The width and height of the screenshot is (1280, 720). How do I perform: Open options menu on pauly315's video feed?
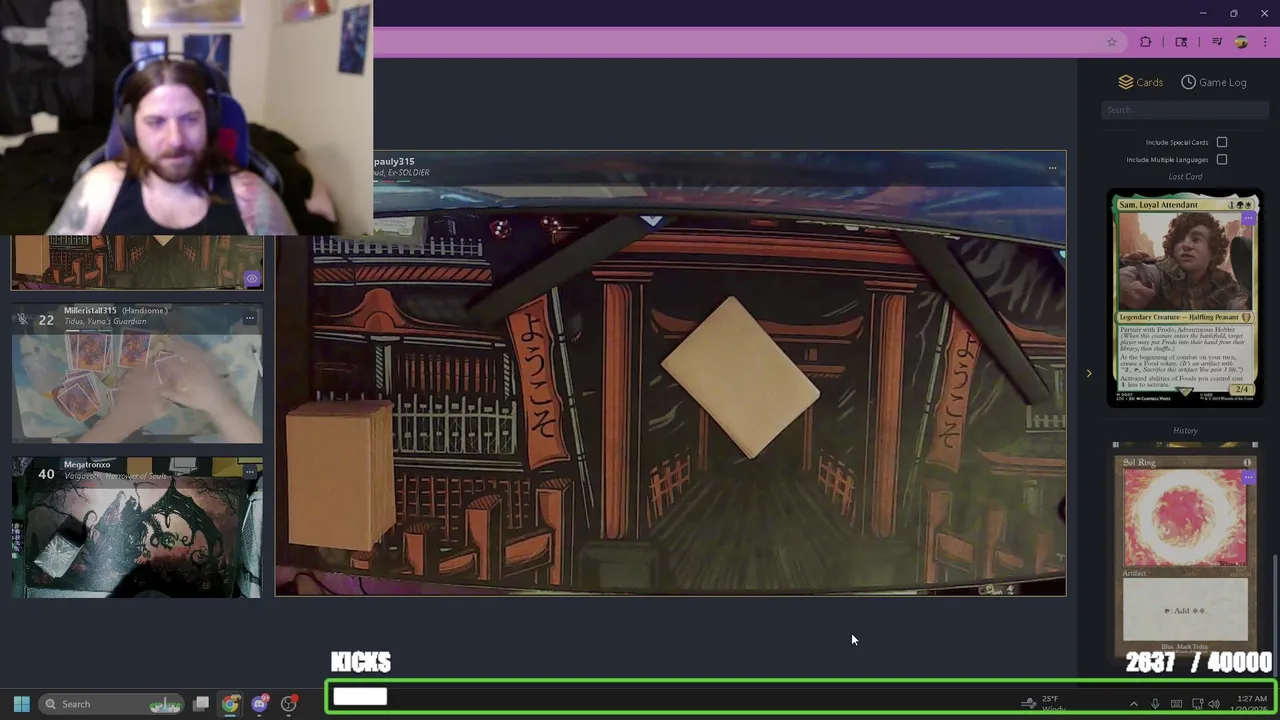point(1052,168)
